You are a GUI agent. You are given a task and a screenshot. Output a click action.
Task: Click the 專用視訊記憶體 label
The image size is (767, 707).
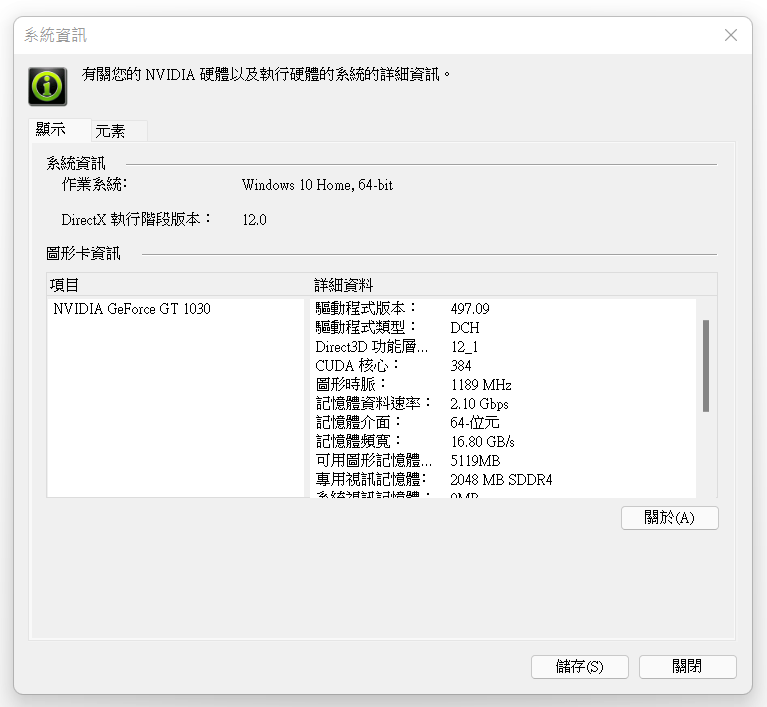(371, 479)
